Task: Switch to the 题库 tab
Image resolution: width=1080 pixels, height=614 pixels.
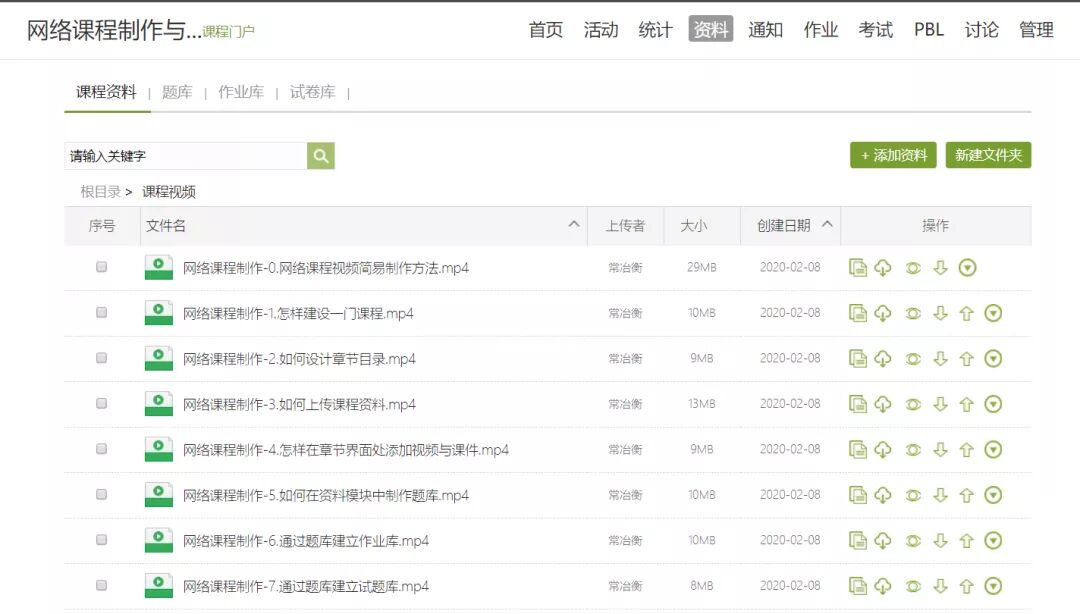Action: coord(177,92)
